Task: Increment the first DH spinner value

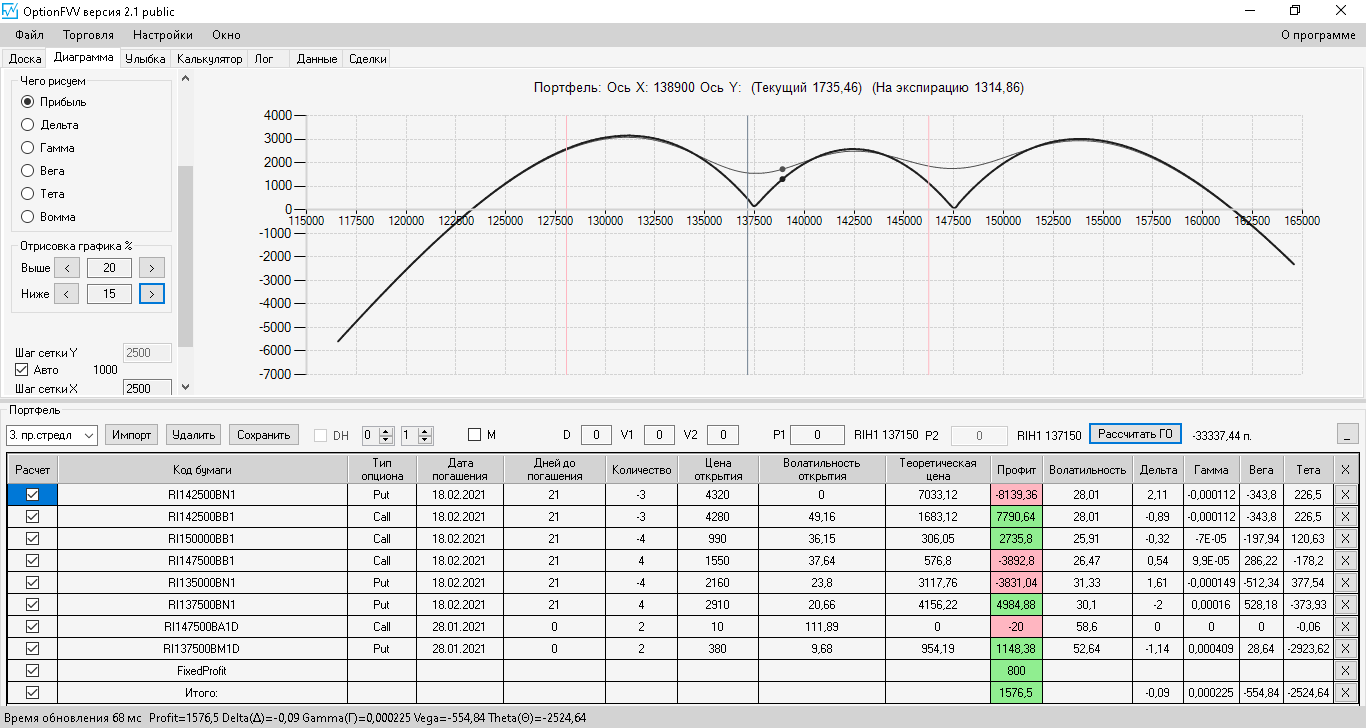Action: [x=386, y=431]
